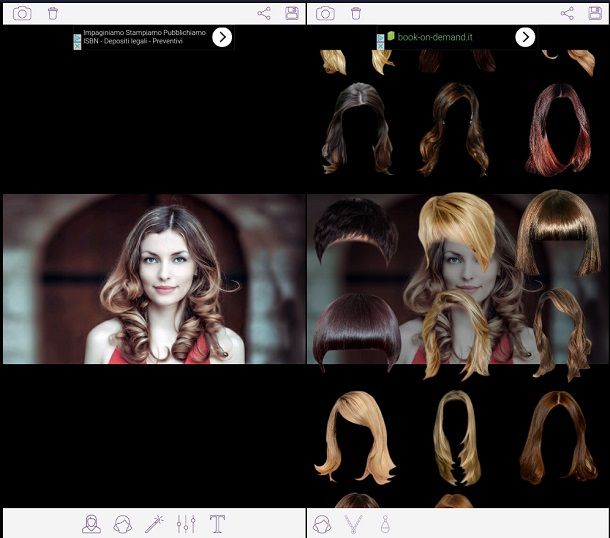Choose the dark brown wavy center-part hairstyle
Viewport: 610px width, 538px height.
[x=357, y=128]
